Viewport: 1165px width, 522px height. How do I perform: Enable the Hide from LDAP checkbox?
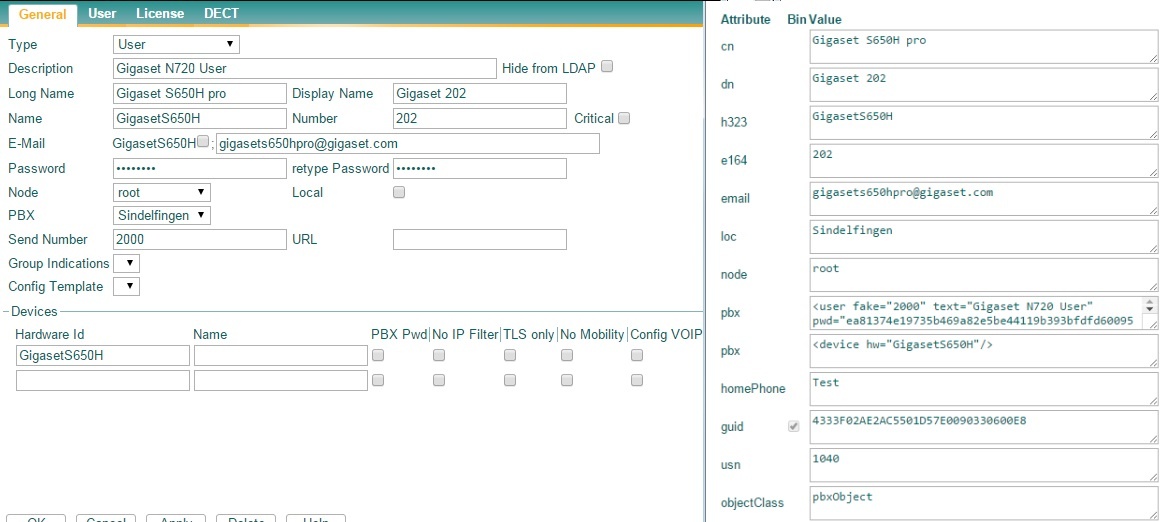[x=607, y=66]
